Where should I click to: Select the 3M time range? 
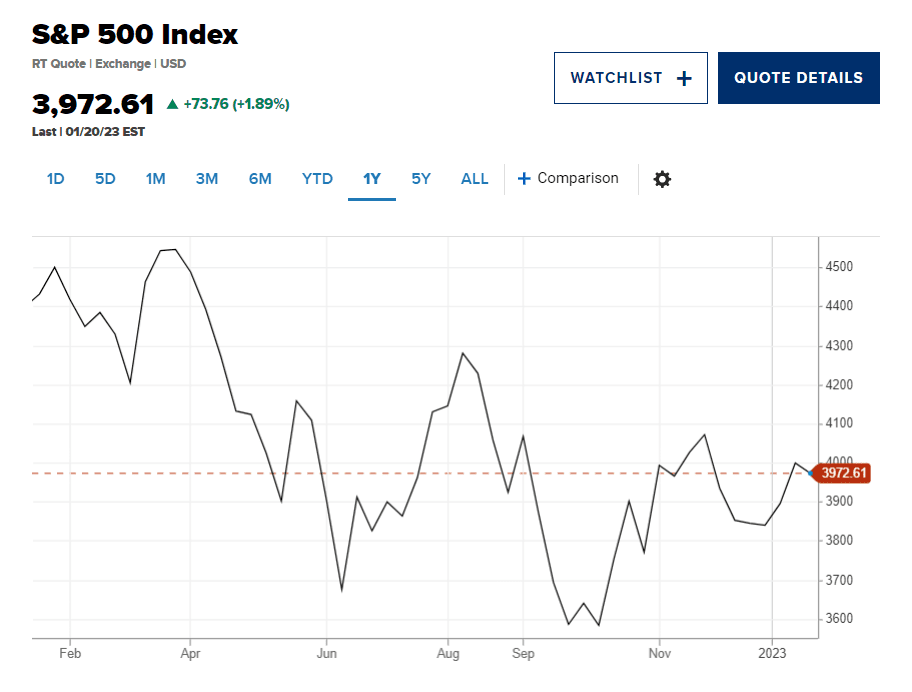click(x=206, y=179)
